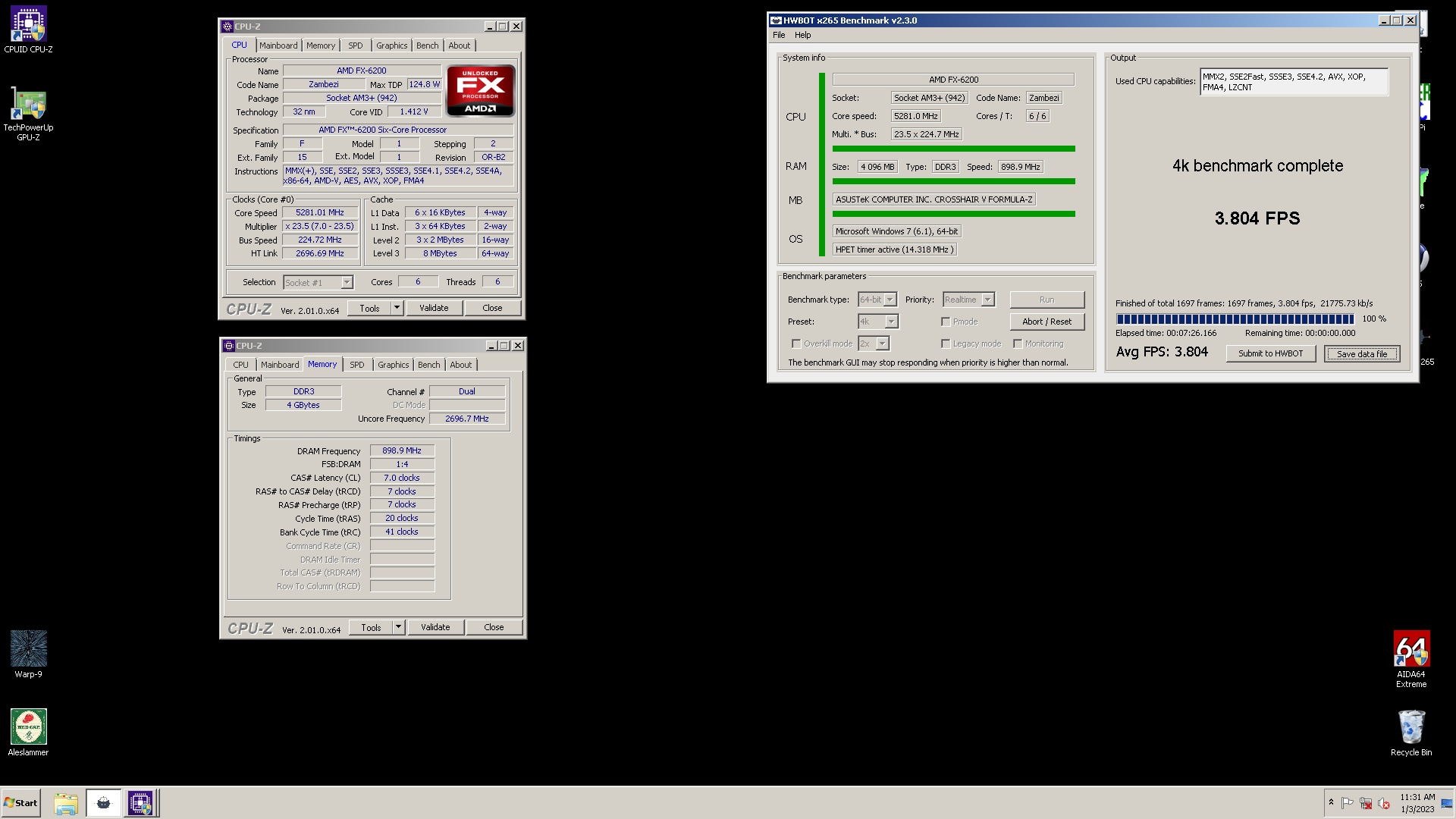Image resolution: width=1456 pixels, height=819 pixels.
Task: Switch to SPD tab in upper CPU-Z
Action: click(x=355, y=45)
